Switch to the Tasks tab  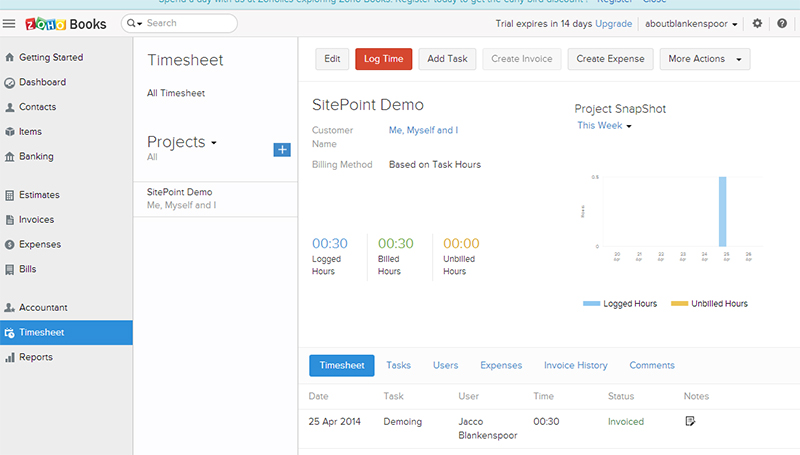398,365
